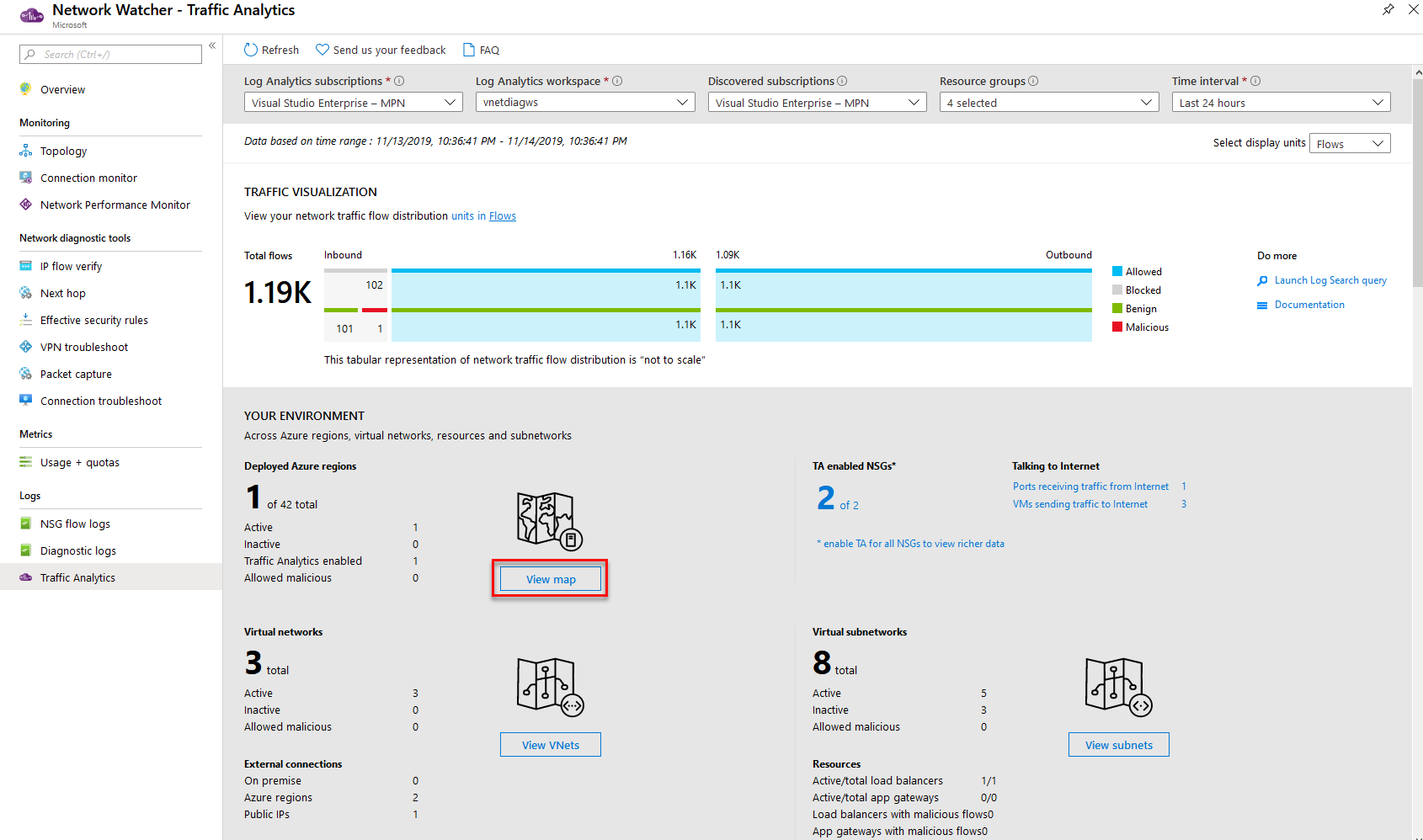Click the Blocked gray legend swatch
Screen dimensions: 1423x840
coord(1117,290)
